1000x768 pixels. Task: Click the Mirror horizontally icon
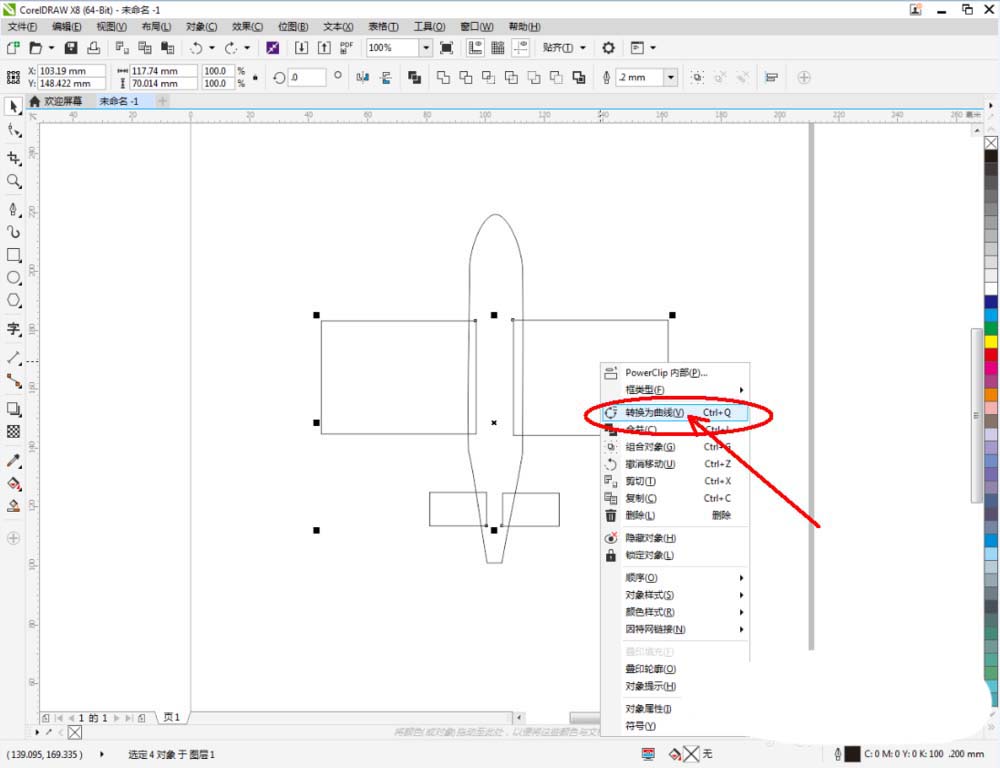[363, 78]
